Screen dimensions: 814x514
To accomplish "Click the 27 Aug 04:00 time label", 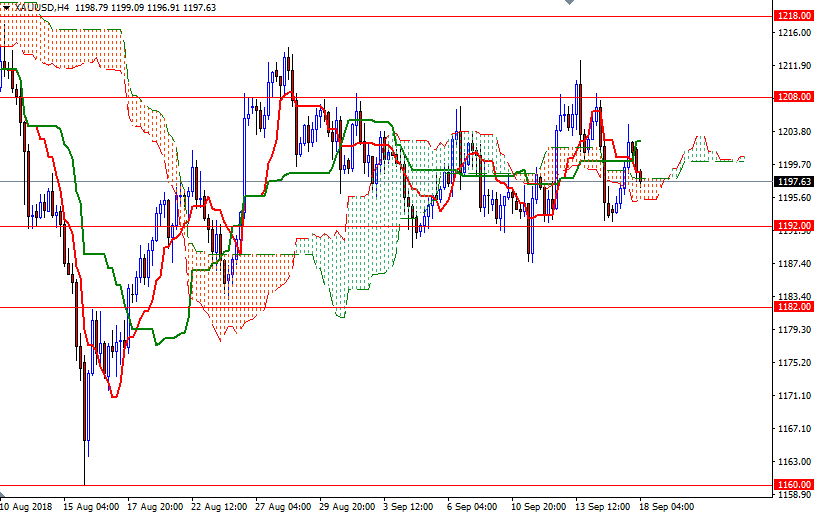I will click(283, 506).
